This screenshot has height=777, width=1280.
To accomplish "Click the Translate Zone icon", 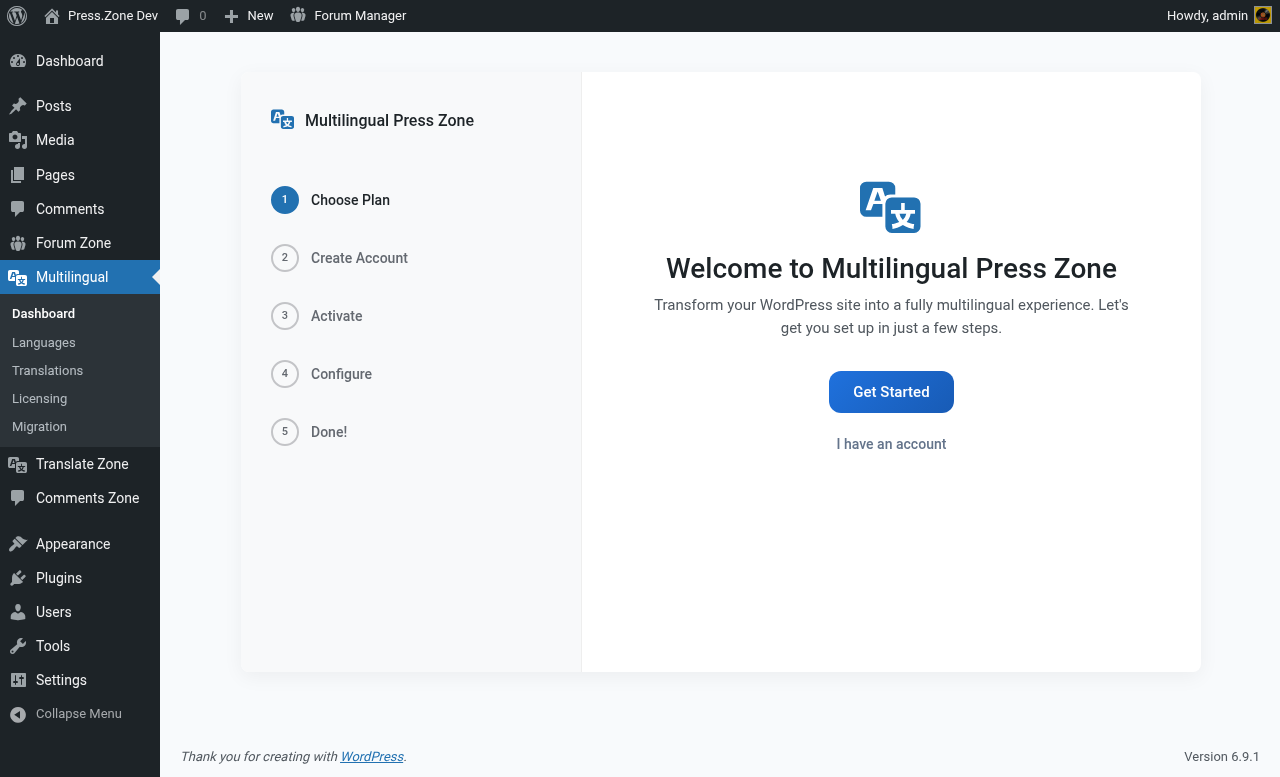I will [18, 464].
